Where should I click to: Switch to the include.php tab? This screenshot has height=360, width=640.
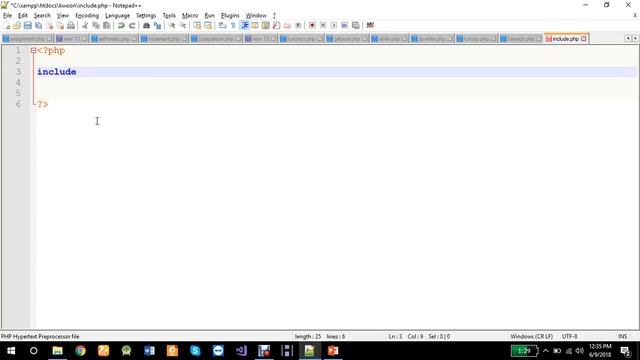pos(565,39)
